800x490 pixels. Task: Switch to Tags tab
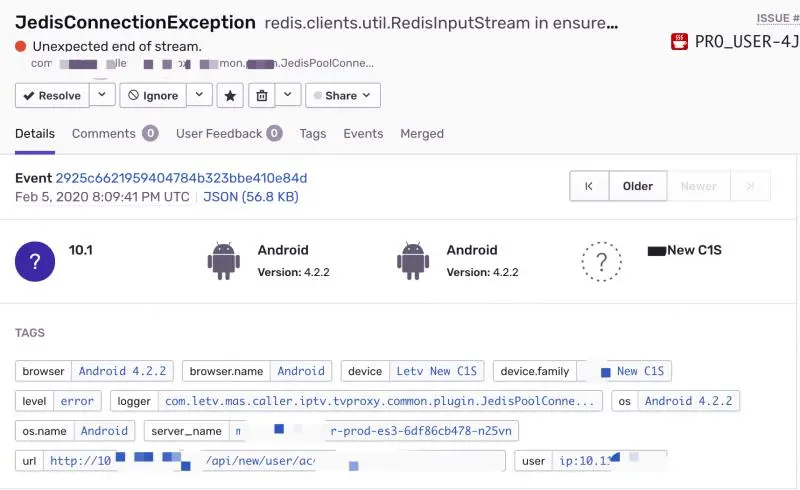pos(313,134)
